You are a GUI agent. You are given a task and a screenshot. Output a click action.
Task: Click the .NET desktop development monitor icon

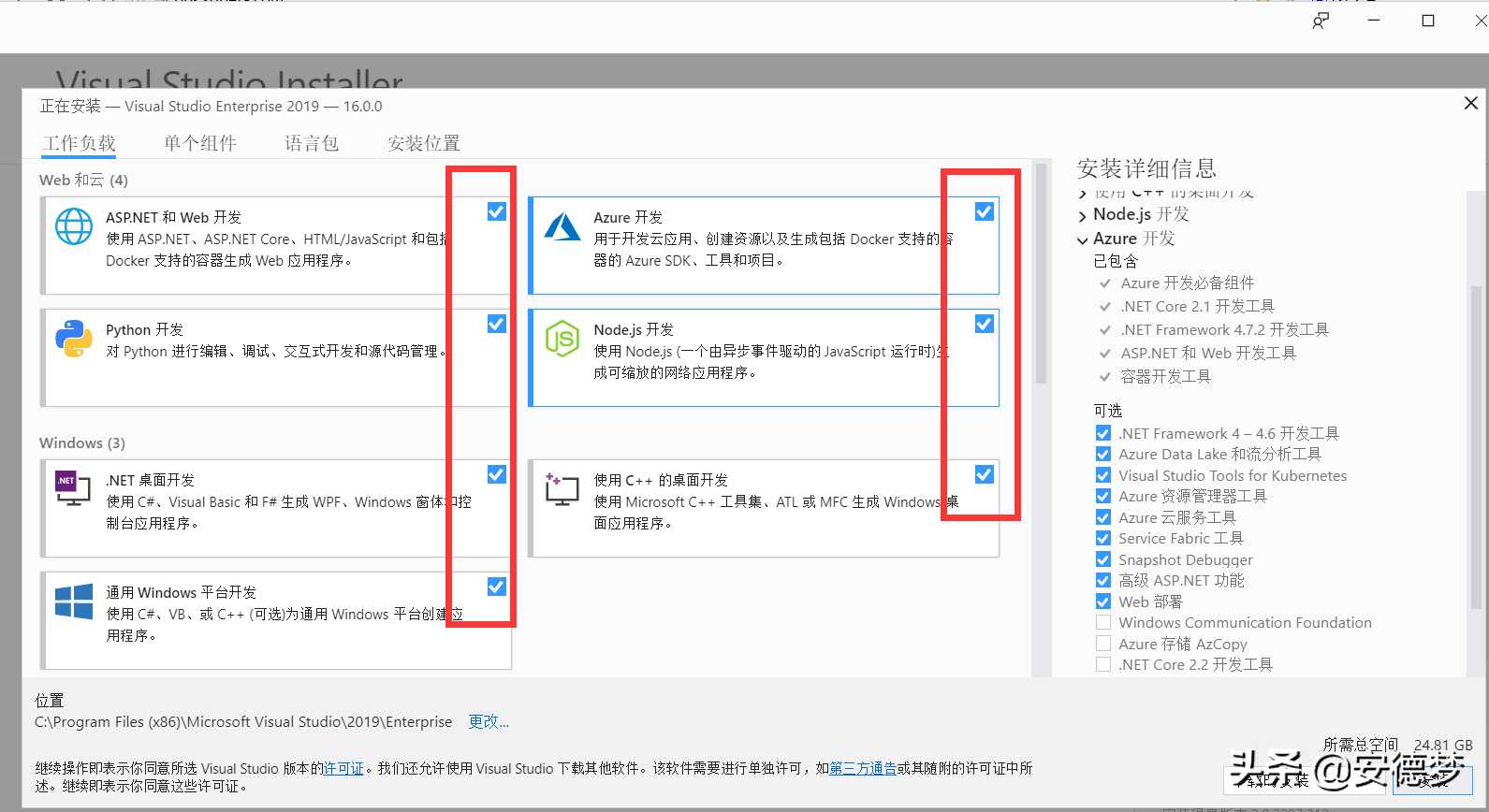pyautogui.click(x=73, y=488)
